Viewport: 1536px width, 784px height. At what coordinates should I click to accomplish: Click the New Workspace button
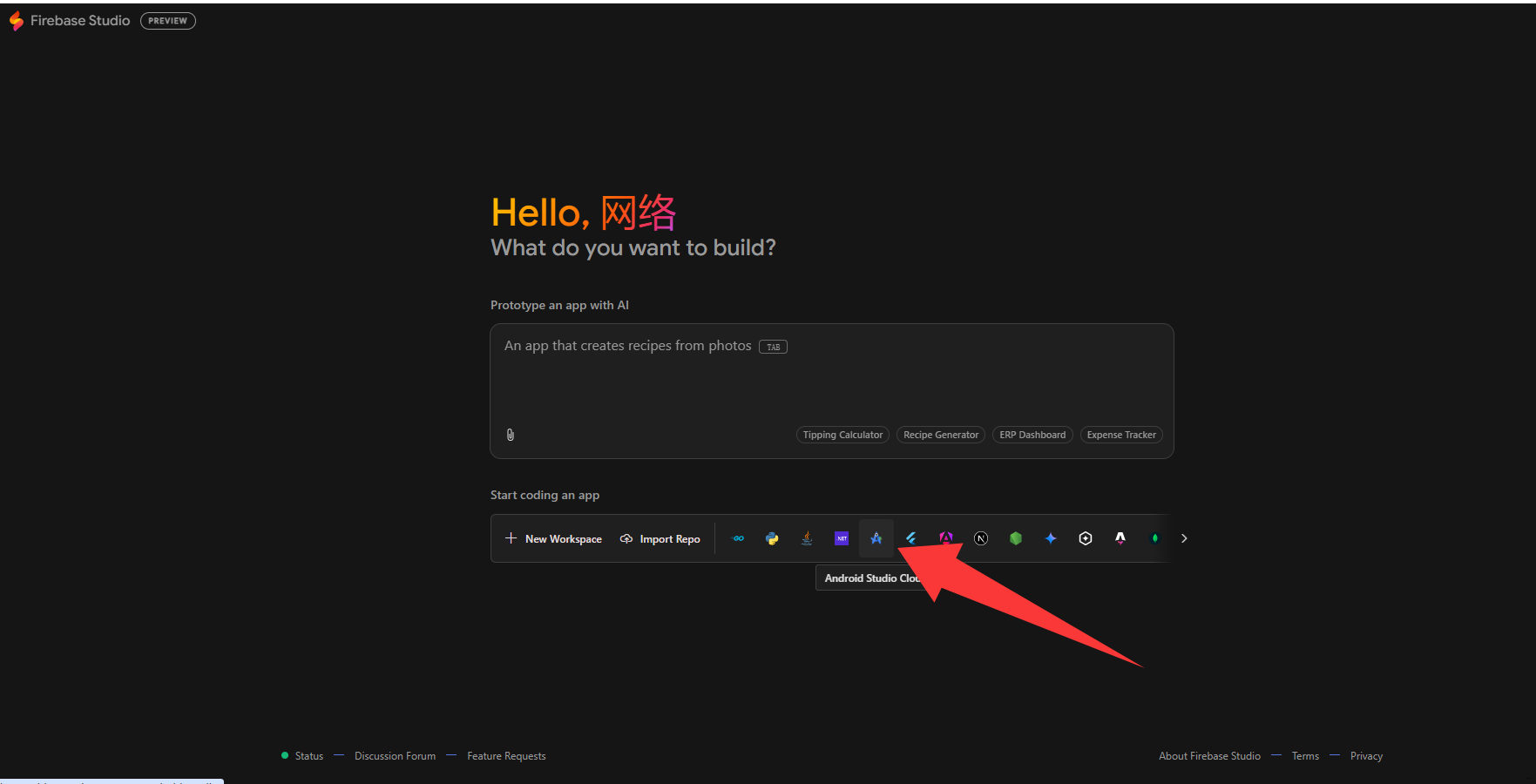(553, 539)
